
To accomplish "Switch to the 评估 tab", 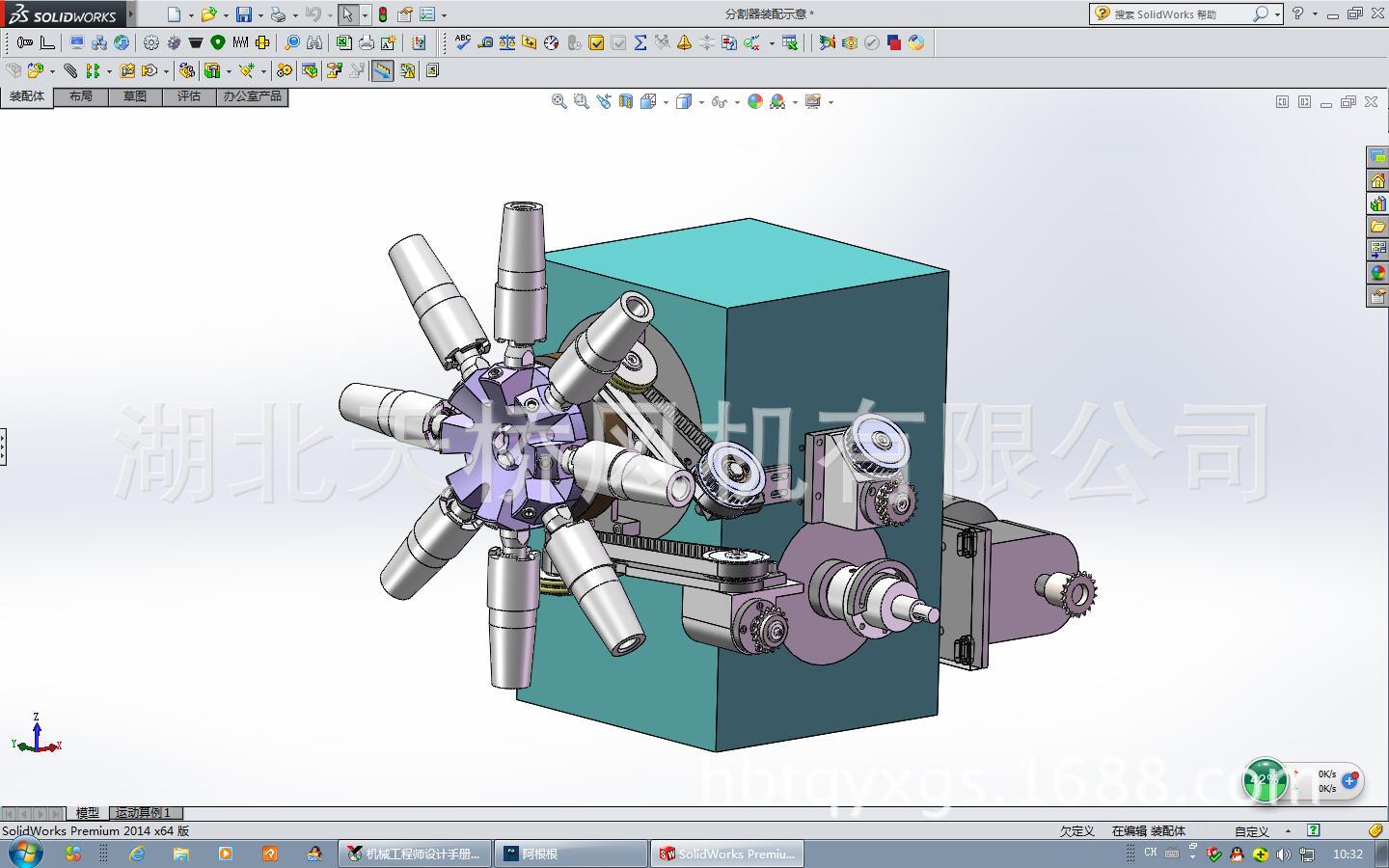I will pos(189,96).
